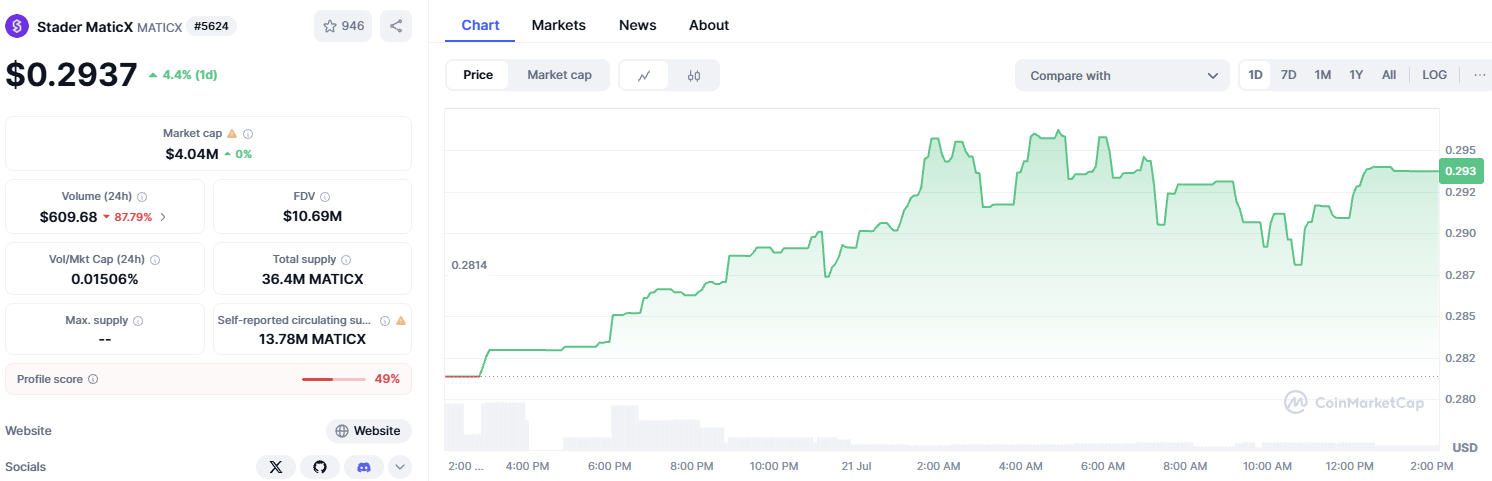Set chart range to All

click(1389, 75)
